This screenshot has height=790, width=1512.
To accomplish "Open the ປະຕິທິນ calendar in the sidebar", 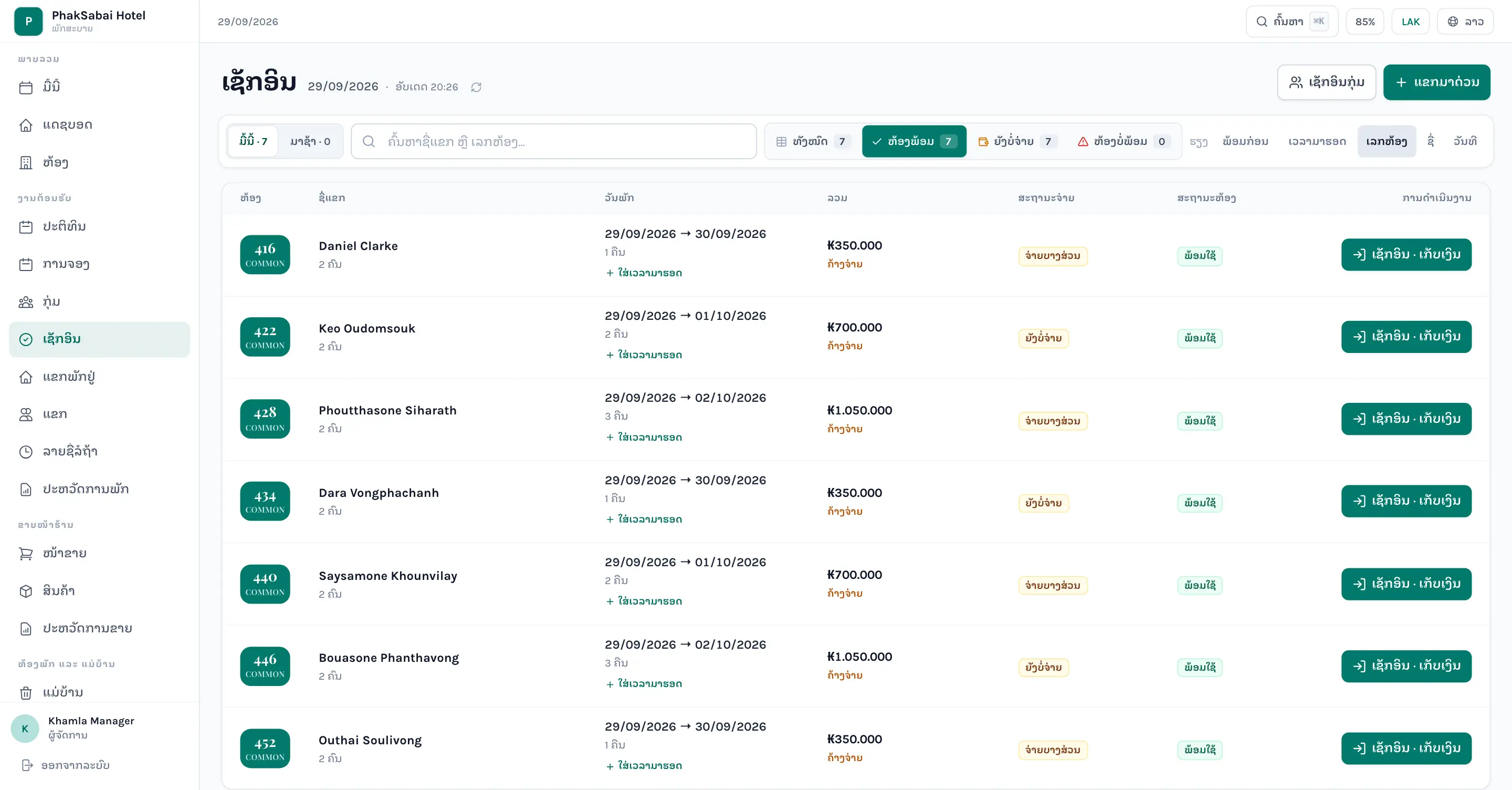I will (x=99, y=226).
